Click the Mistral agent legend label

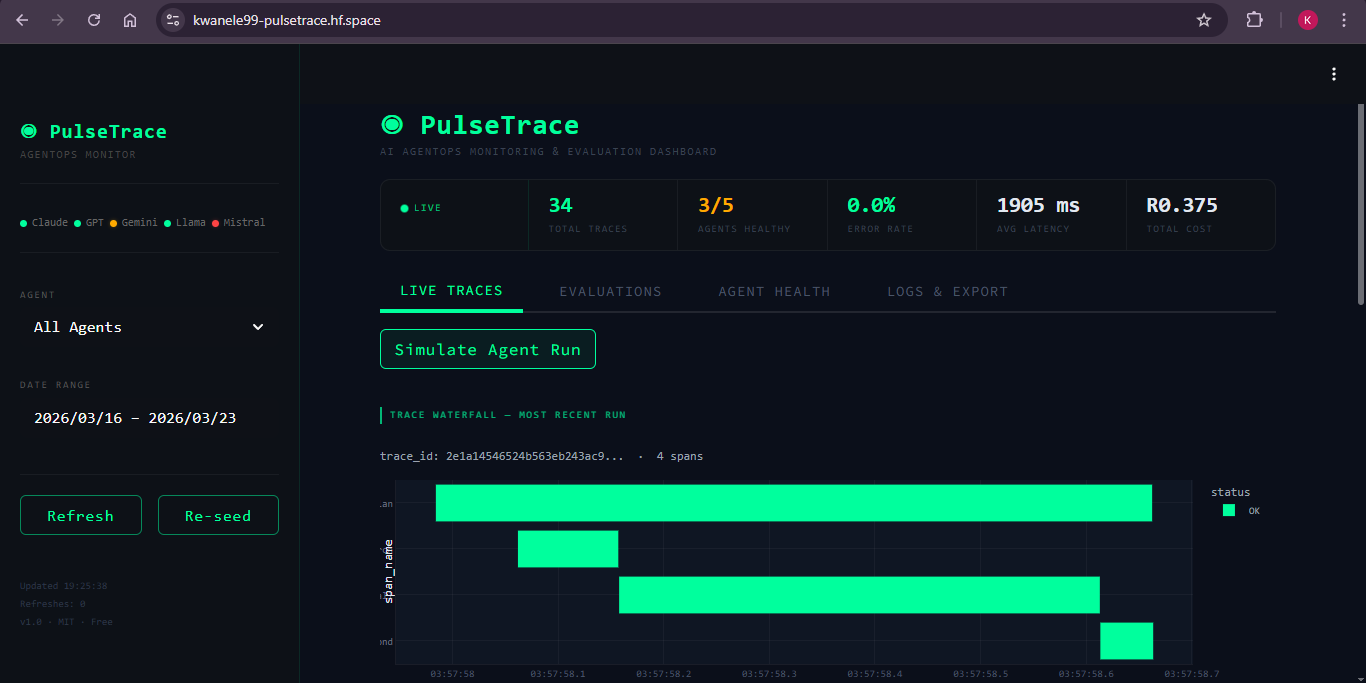pos(244,223)
